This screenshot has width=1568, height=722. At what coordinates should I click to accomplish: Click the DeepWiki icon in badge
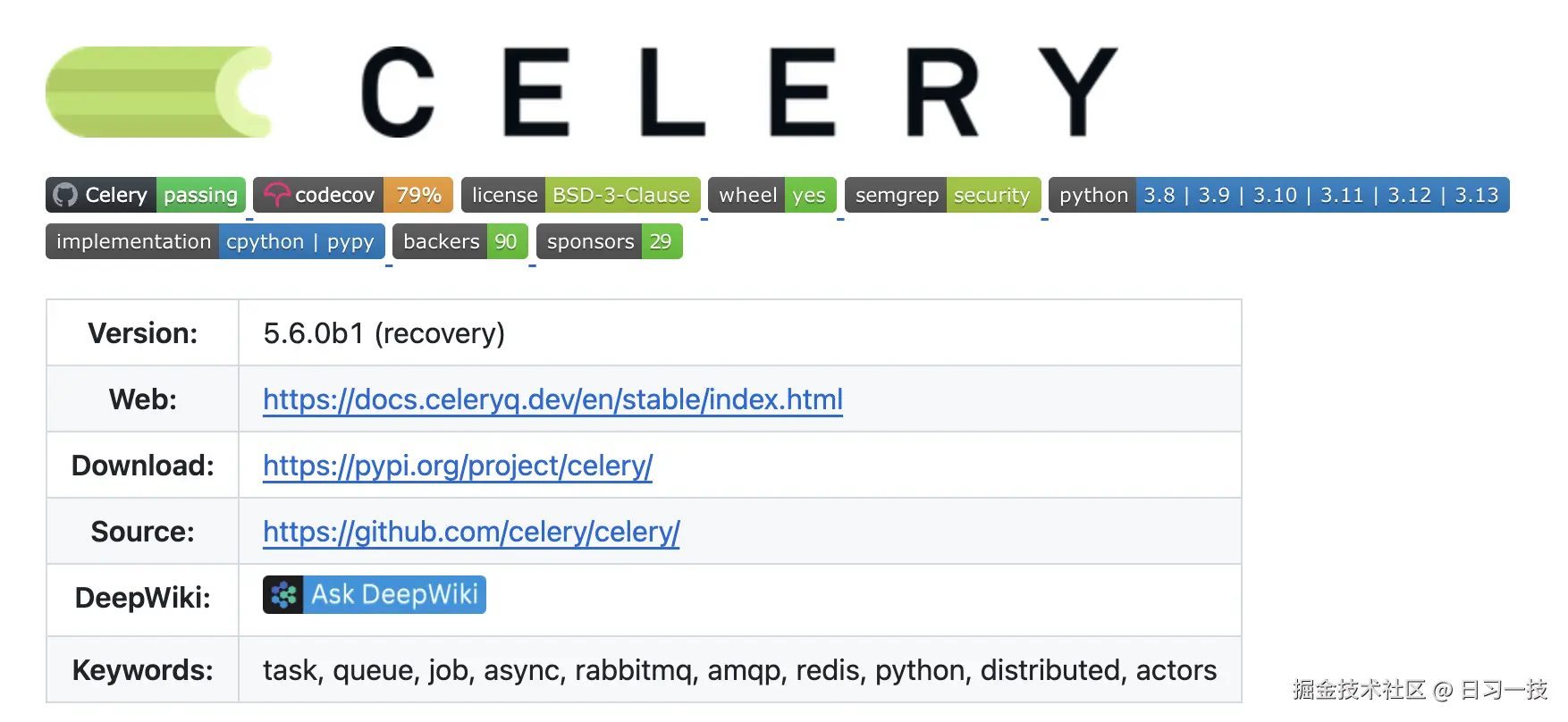click(x=283, y=595)
